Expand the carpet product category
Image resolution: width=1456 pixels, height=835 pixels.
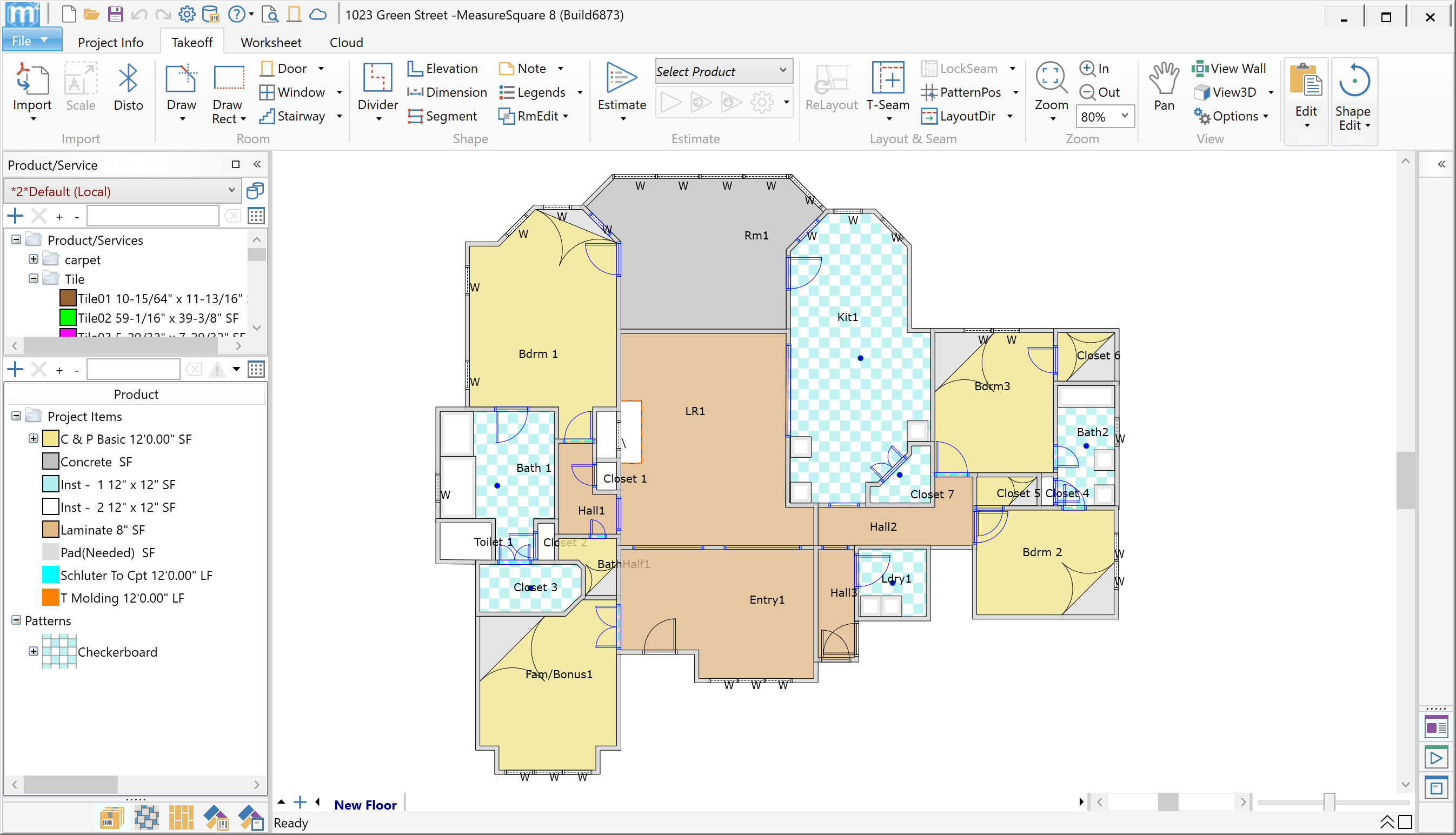tap(33, 259)
